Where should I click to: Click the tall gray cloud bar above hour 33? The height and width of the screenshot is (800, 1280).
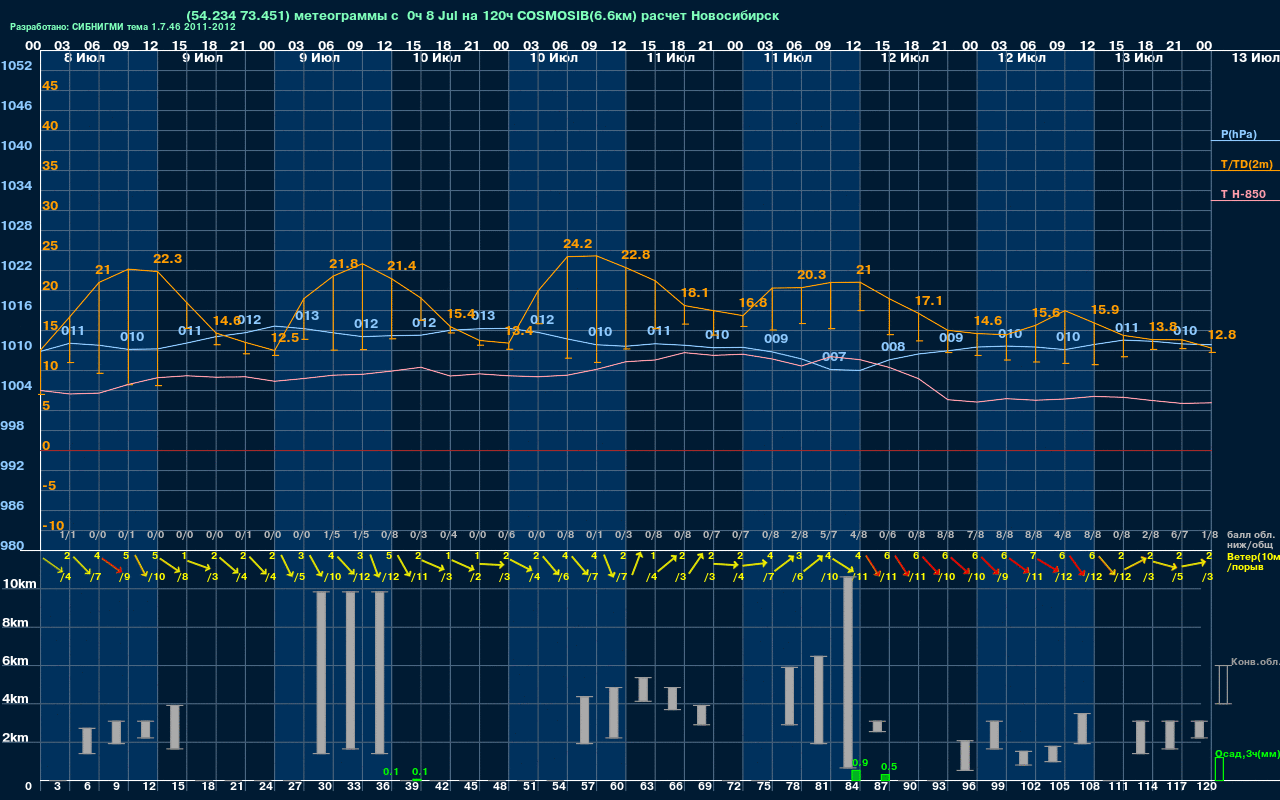coord(351,670)
